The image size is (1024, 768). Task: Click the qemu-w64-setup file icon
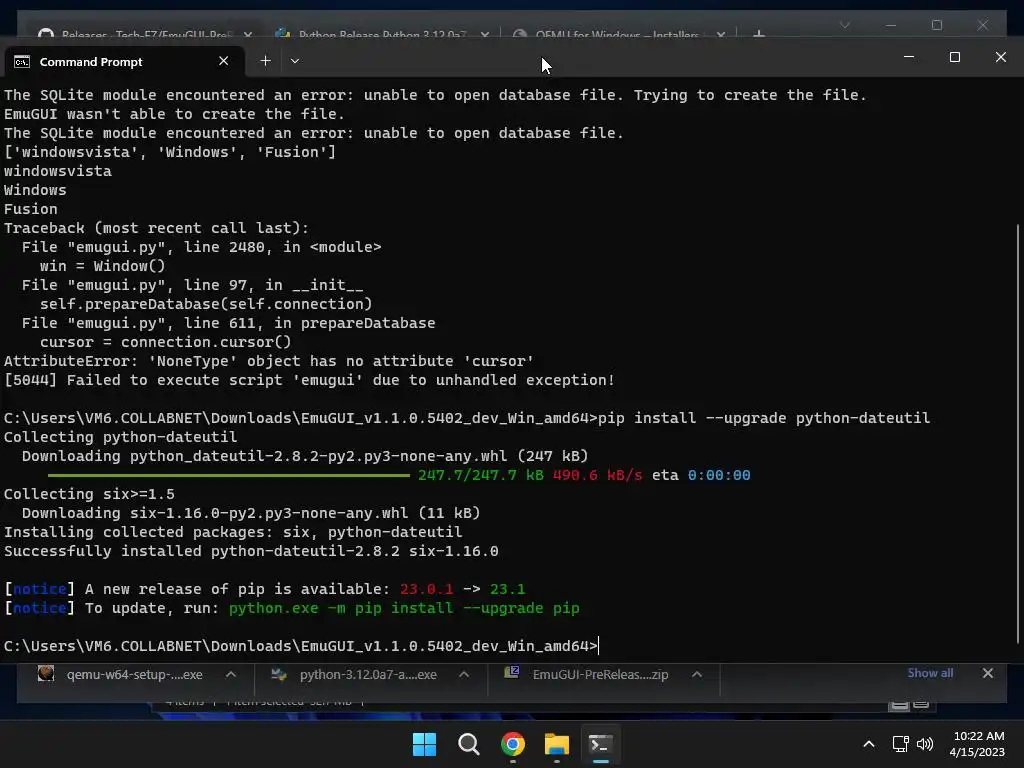(x=46, y=673)
